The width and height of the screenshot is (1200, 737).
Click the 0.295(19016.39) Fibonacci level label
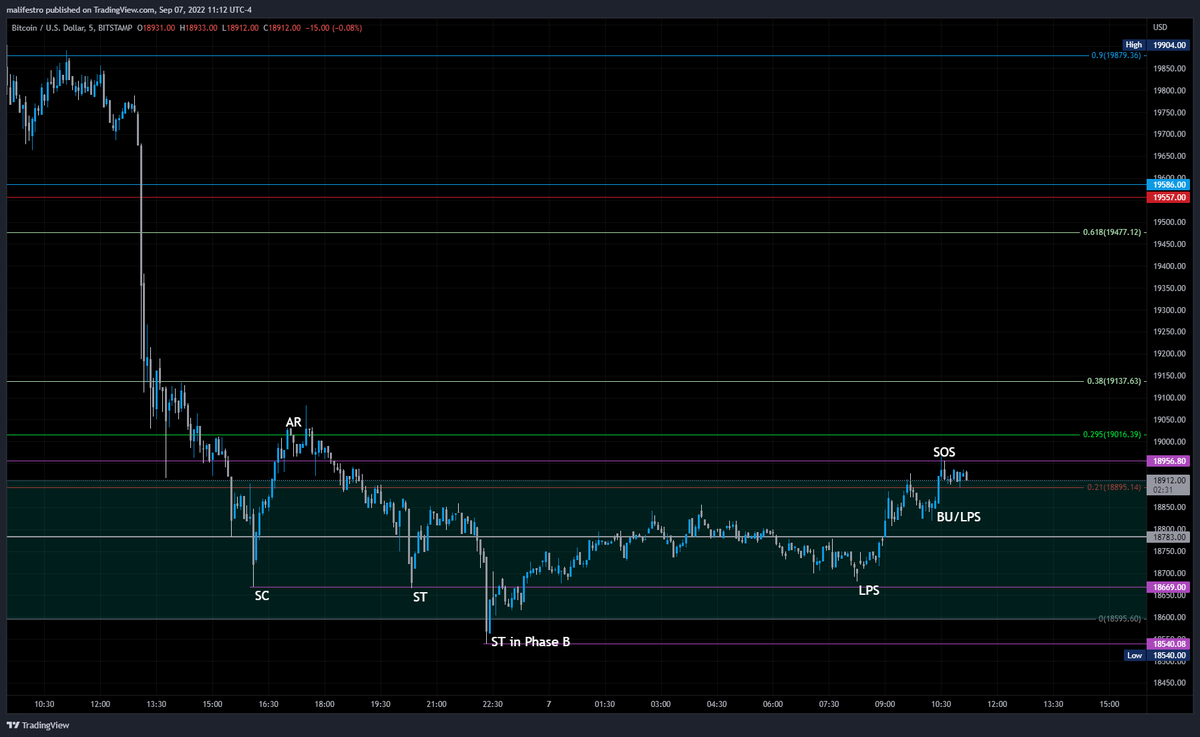tap(1113, 435)
